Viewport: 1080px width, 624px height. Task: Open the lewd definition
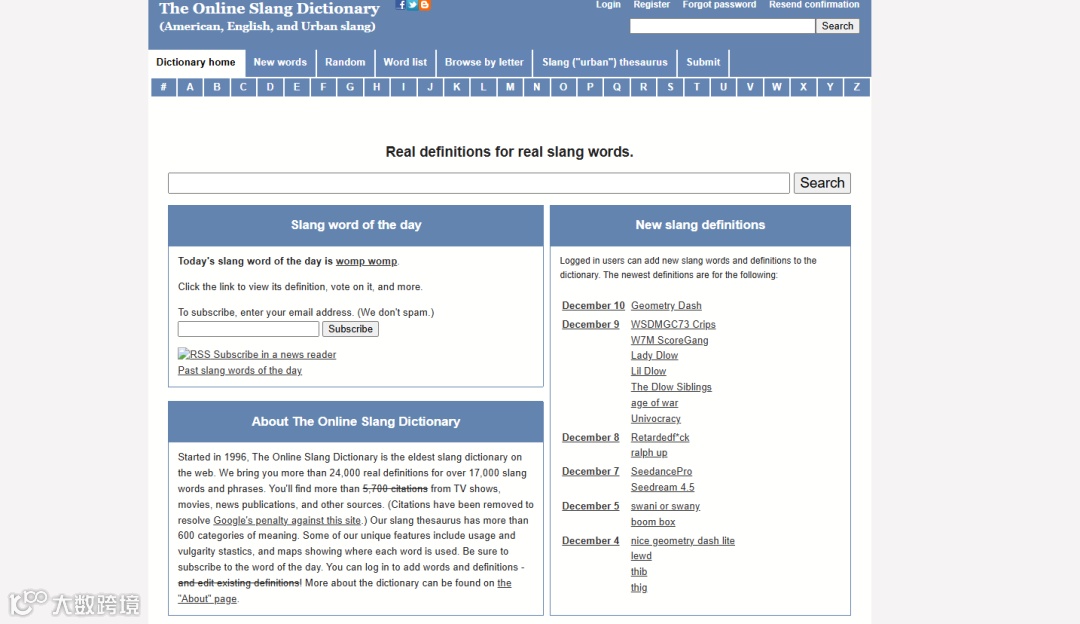(x=641, y=556)
